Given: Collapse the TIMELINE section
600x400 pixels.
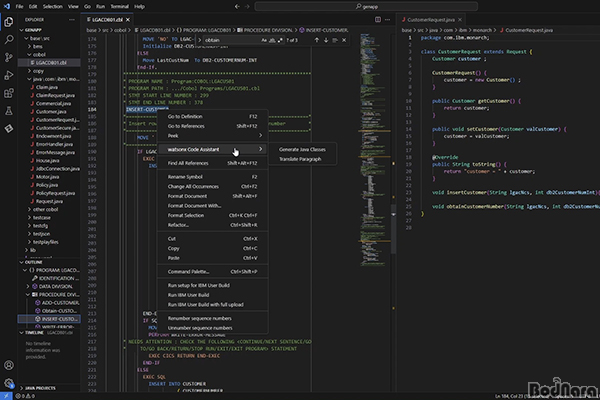Looking at the screenshot, I should (21, 333).
